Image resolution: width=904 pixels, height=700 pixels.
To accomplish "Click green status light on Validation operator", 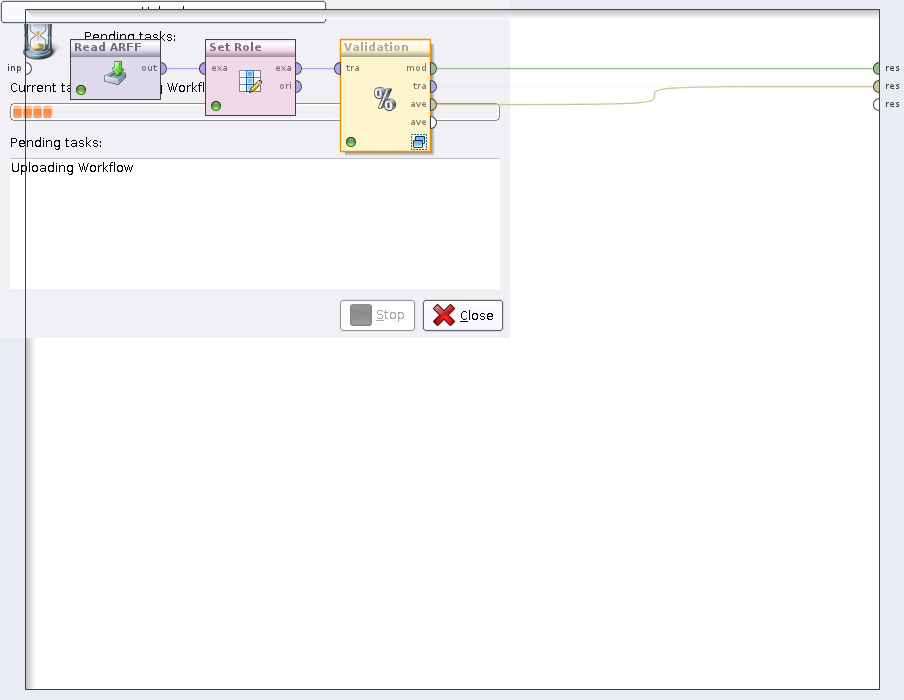I will pyautogui.click(x=351, y=142).
